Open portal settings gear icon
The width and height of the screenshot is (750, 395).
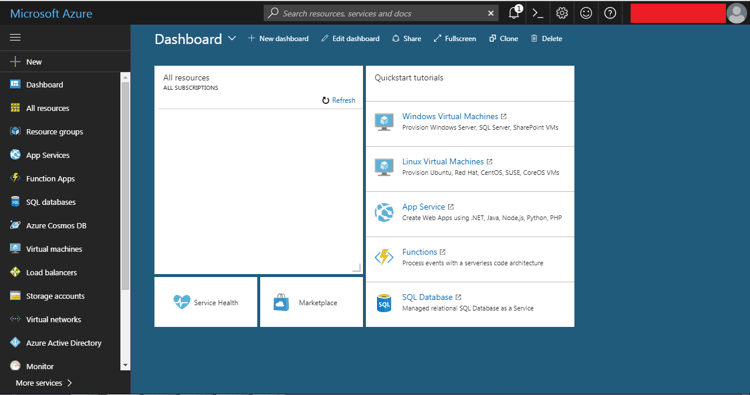point(562,13)
